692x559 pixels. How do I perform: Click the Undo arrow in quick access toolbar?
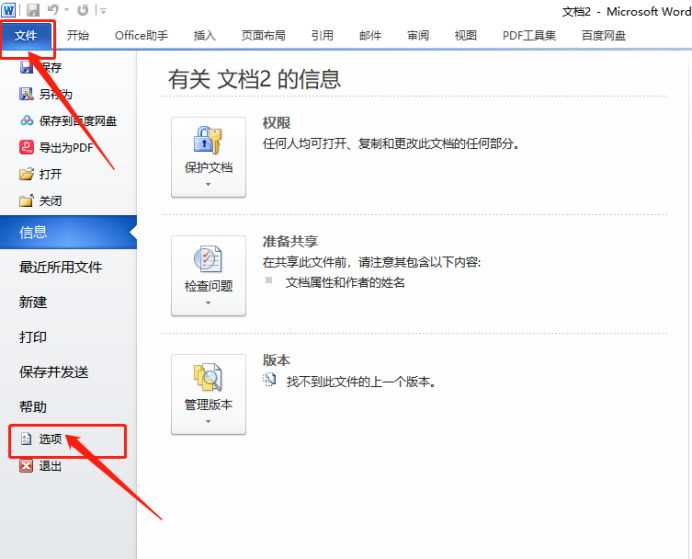click(53, 10)
